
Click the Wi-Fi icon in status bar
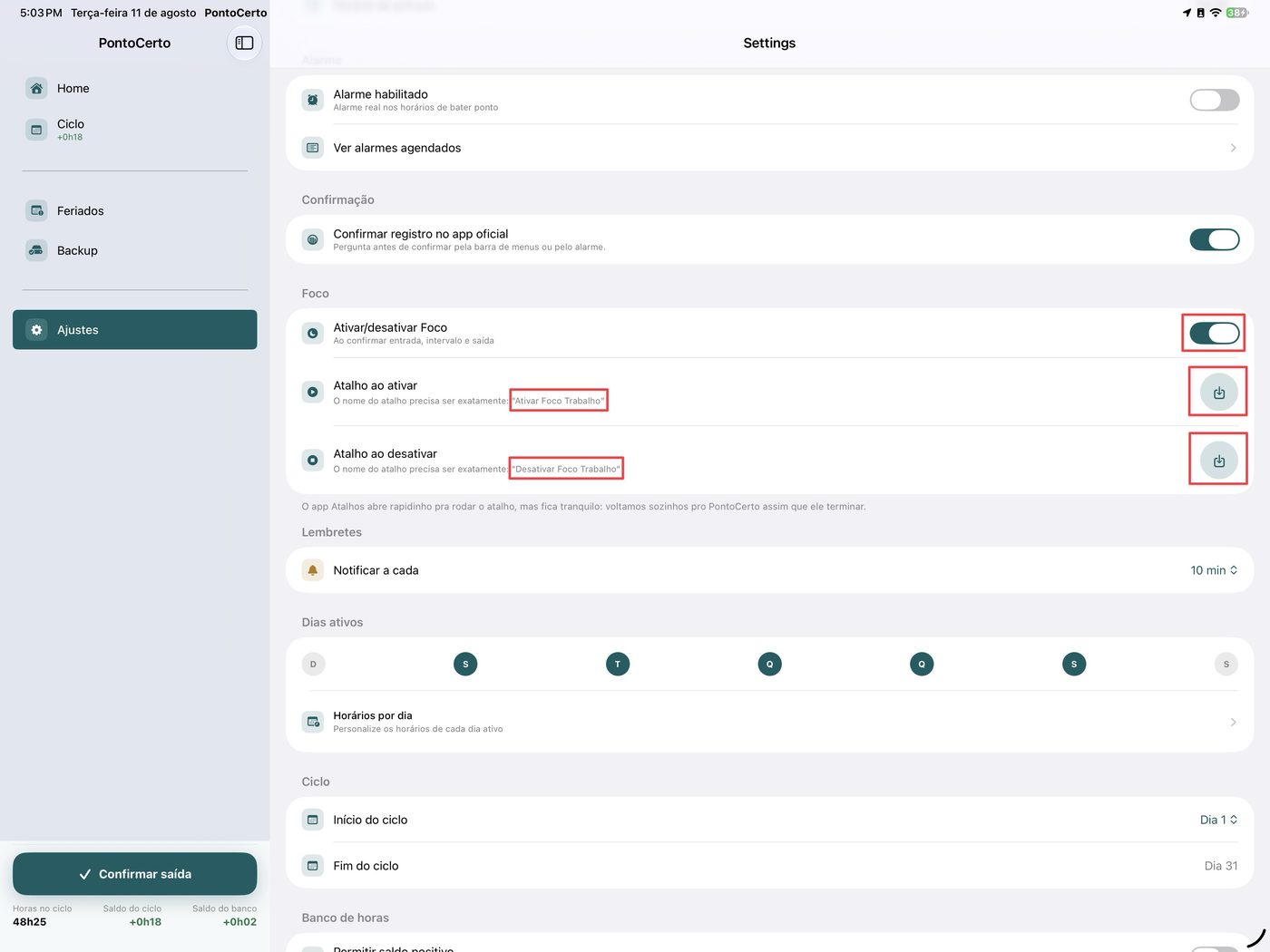(x=1216, y=13)
